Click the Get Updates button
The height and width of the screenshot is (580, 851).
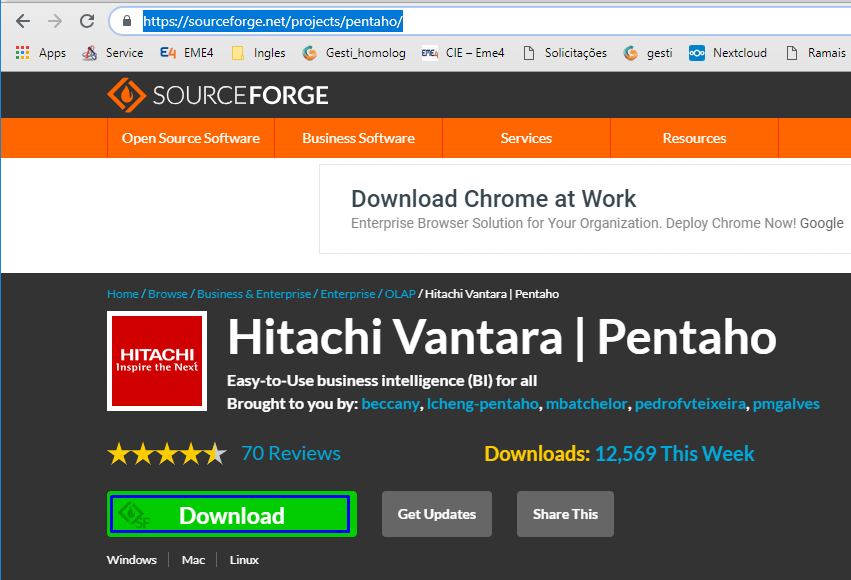(x=437, y=514)
